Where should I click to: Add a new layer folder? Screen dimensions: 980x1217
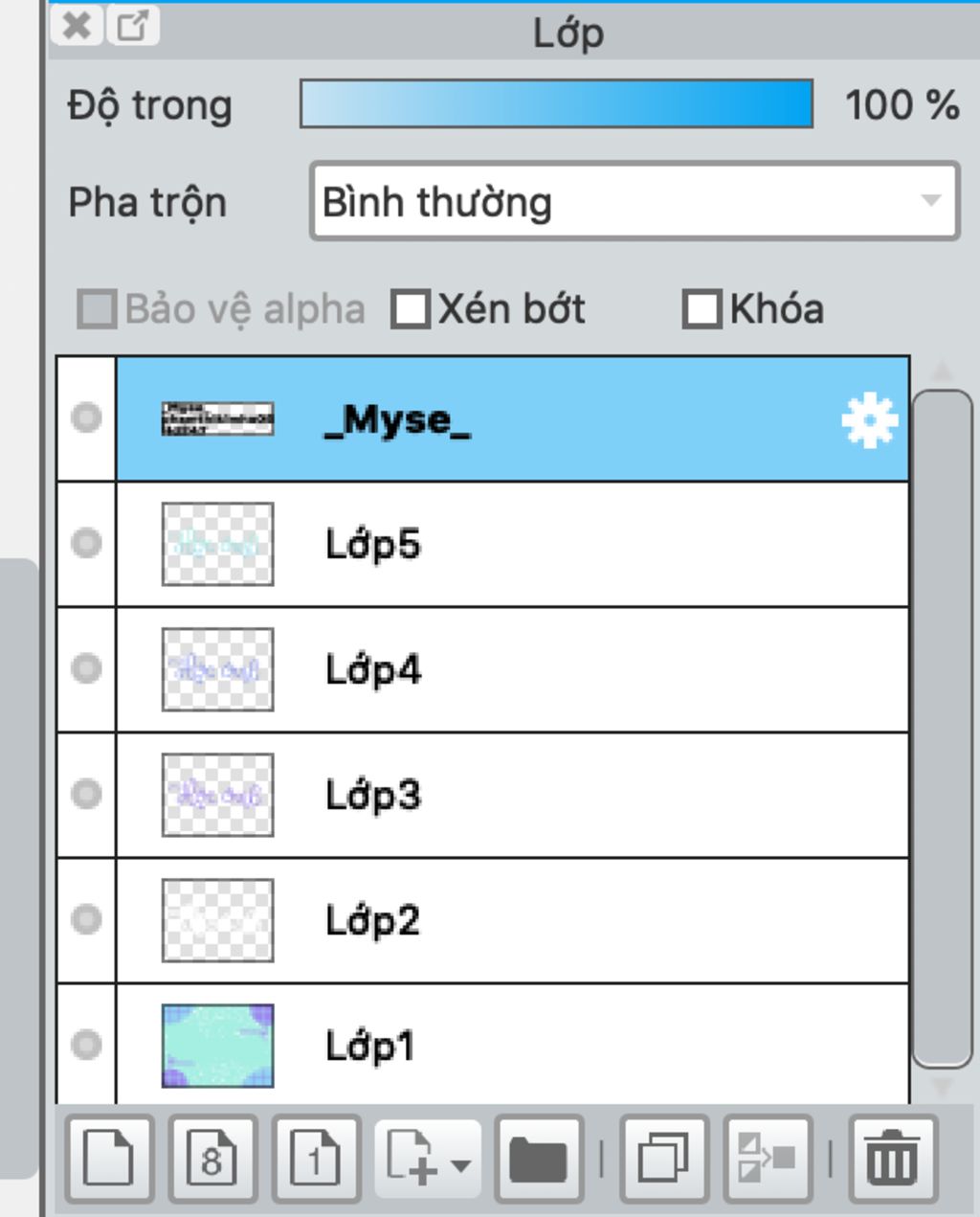point(539,1159)
